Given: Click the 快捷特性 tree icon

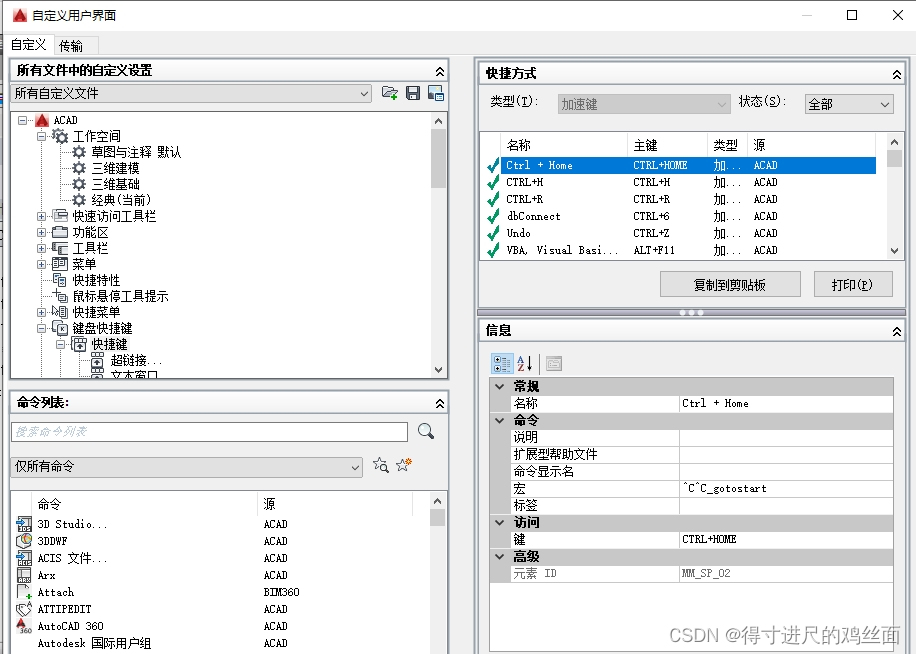Looking at the screenshot, I should 60,280.
